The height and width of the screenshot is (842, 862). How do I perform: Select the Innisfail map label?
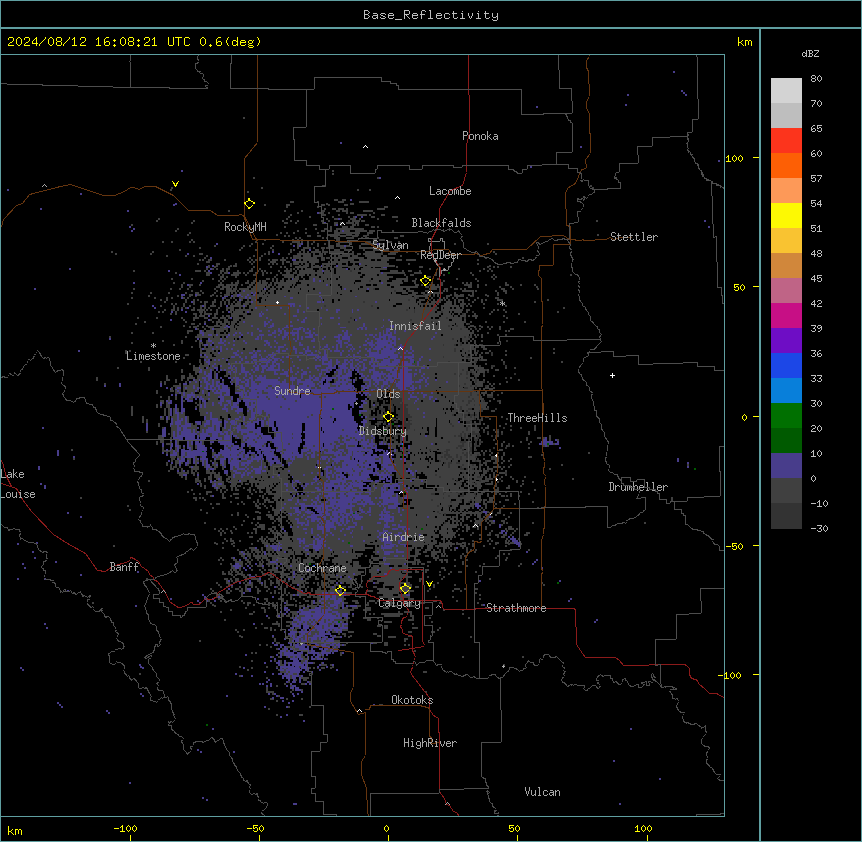[x=415, y=326]
